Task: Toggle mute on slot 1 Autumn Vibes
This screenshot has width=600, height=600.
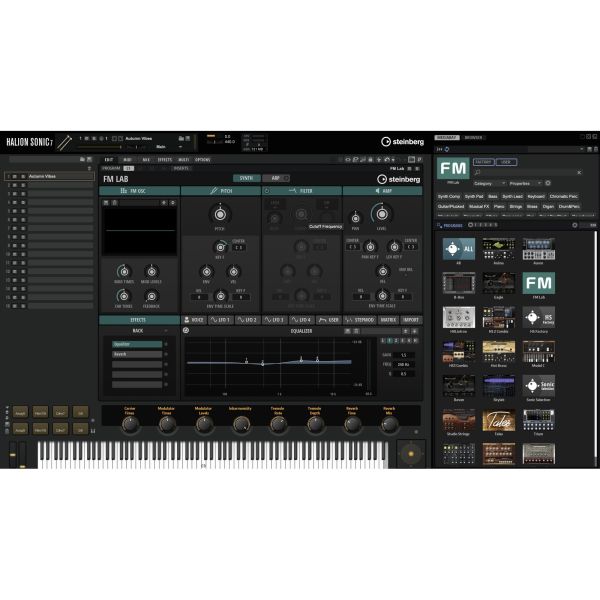Action: [x=15, y=176]
